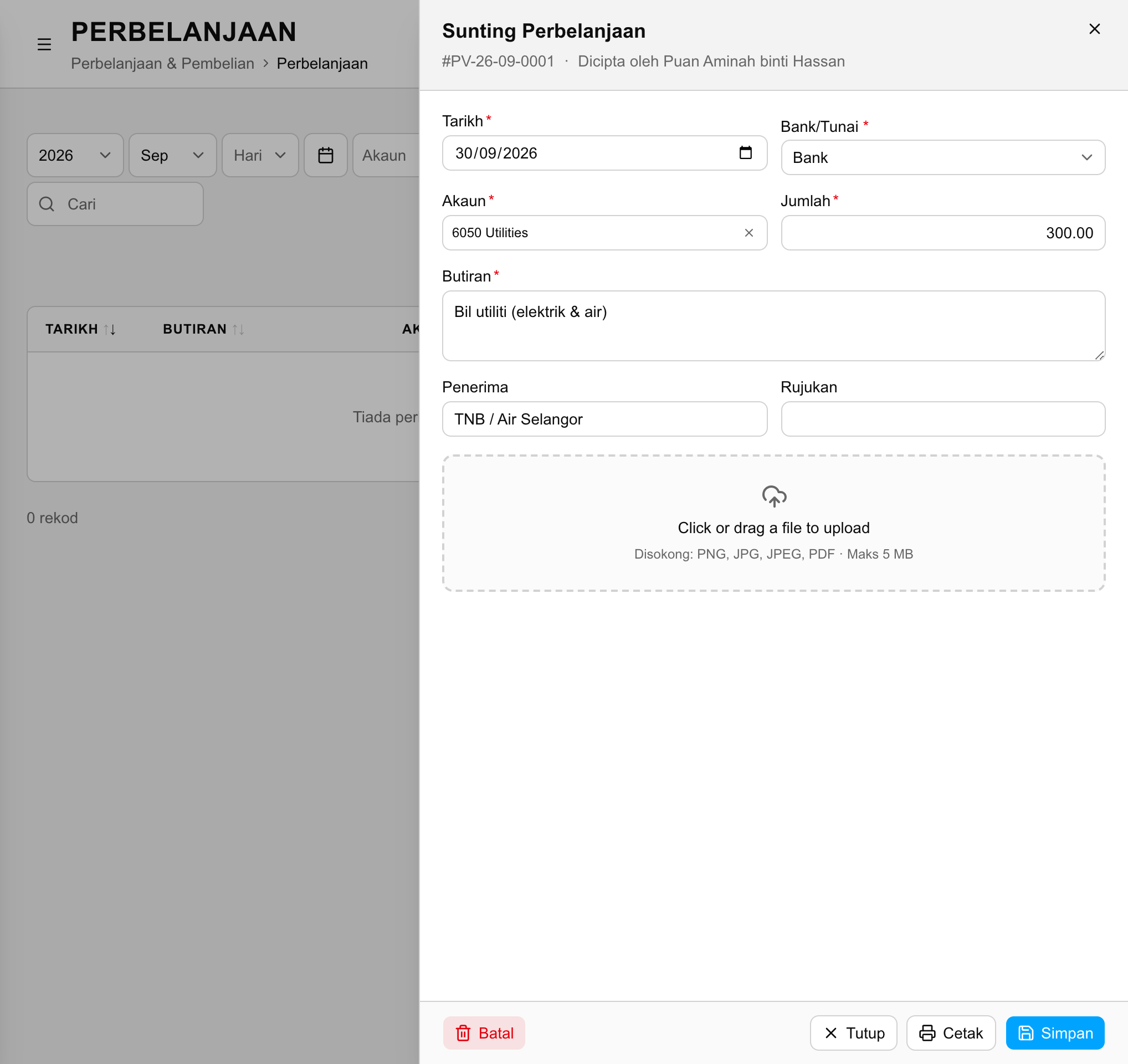This screenshot has height=1064, width=1128.
Task: Clear the 6050 Utilities account selection
Action: point(748,233)
